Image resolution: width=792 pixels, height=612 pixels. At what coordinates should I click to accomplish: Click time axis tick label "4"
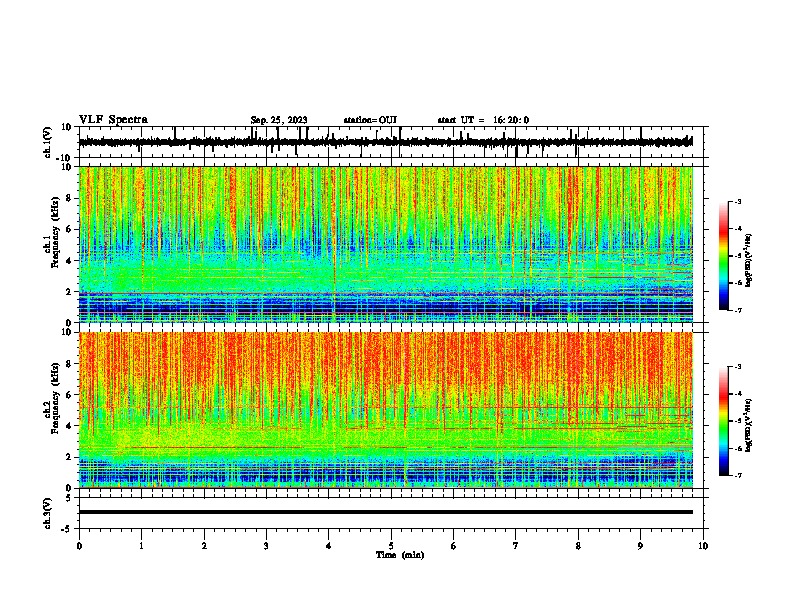(329, 546)
